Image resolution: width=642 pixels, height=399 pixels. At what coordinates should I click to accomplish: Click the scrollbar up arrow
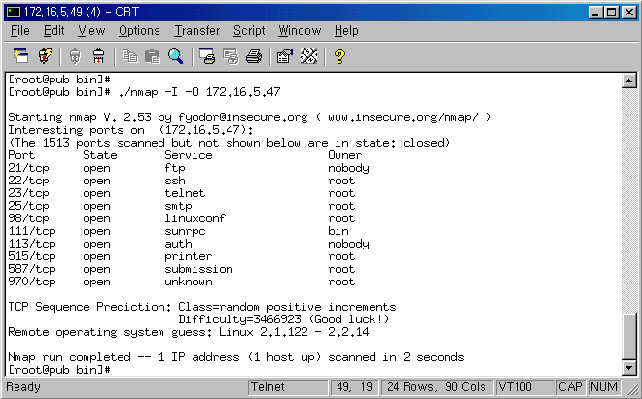(x=629, y=80)
